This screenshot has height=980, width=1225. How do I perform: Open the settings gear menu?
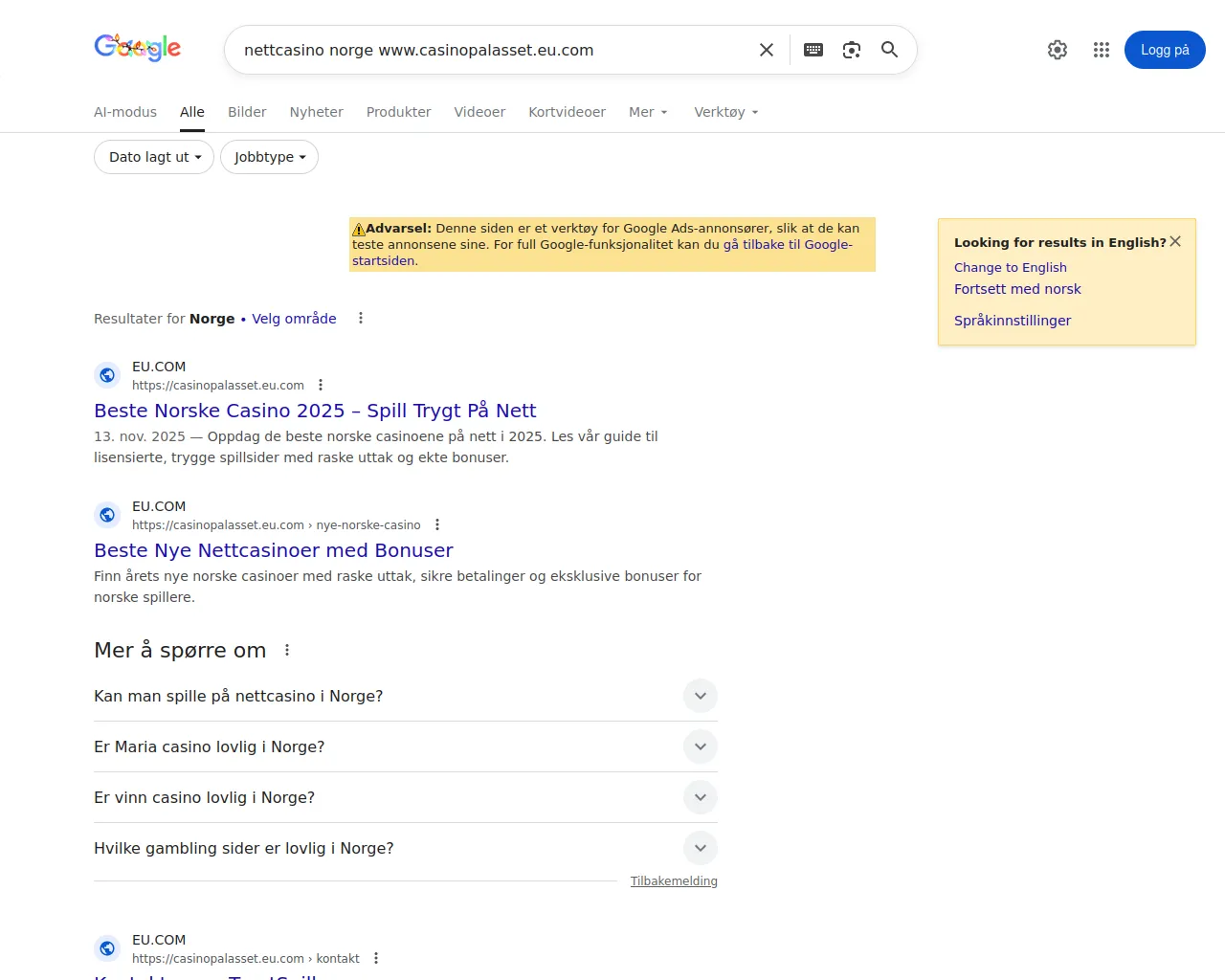[1058, 50]
